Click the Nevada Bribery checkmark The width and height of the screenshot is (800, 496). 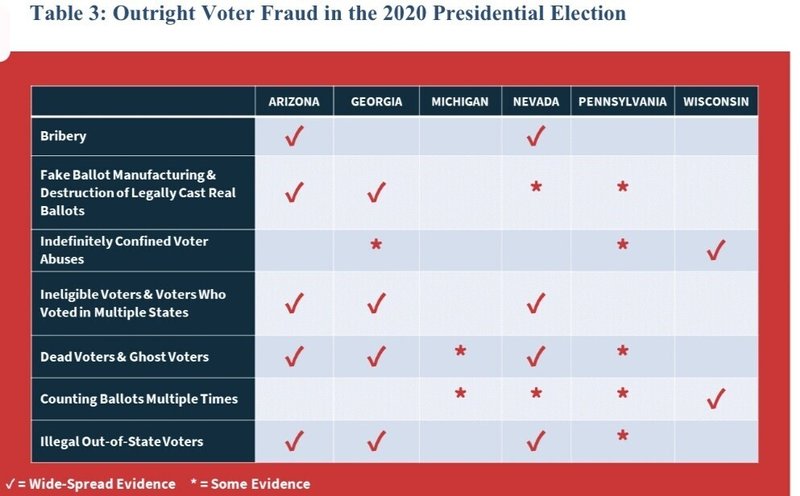click(536, 136)
